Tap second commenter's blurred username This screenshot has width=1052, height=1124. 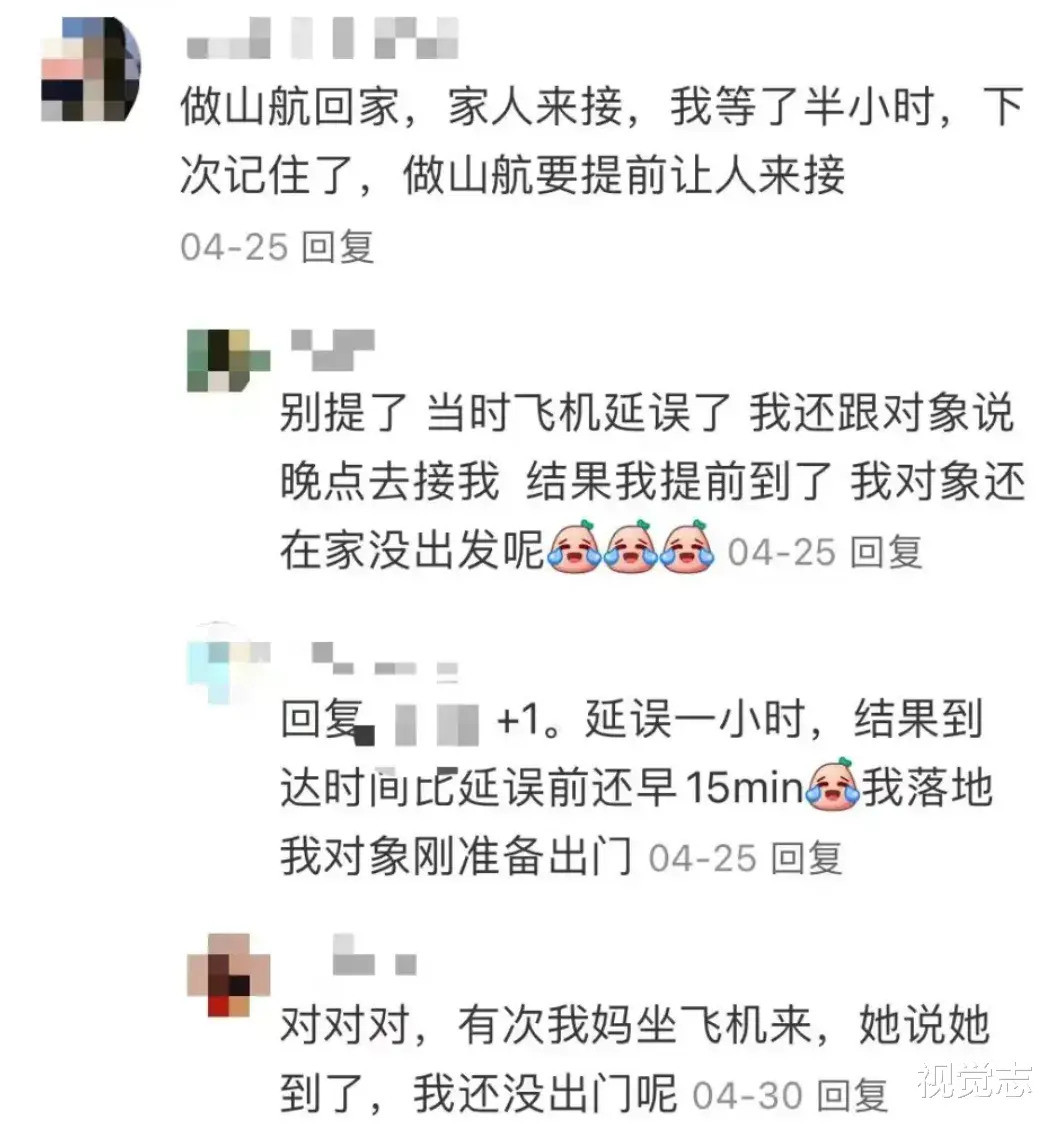tap(333, 349)
